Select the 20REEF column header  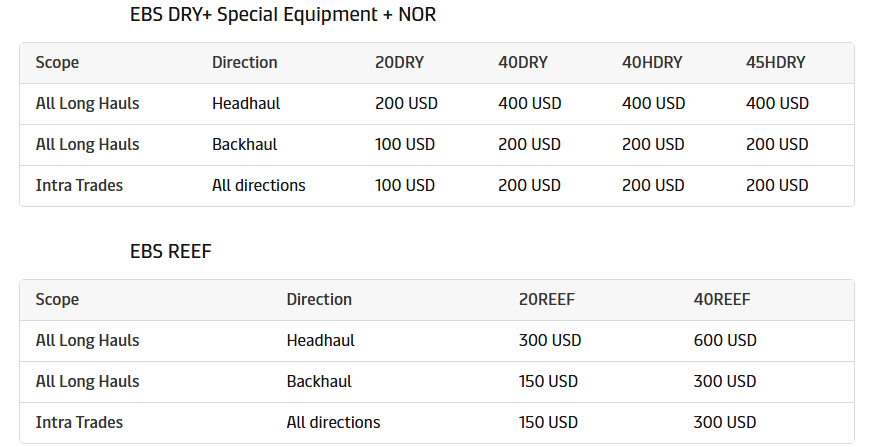coord(546,299)
